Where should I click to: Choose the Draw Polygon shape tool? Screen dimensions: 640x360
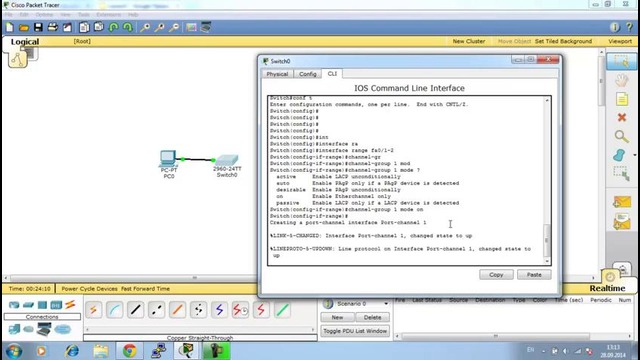coord(619,155)
